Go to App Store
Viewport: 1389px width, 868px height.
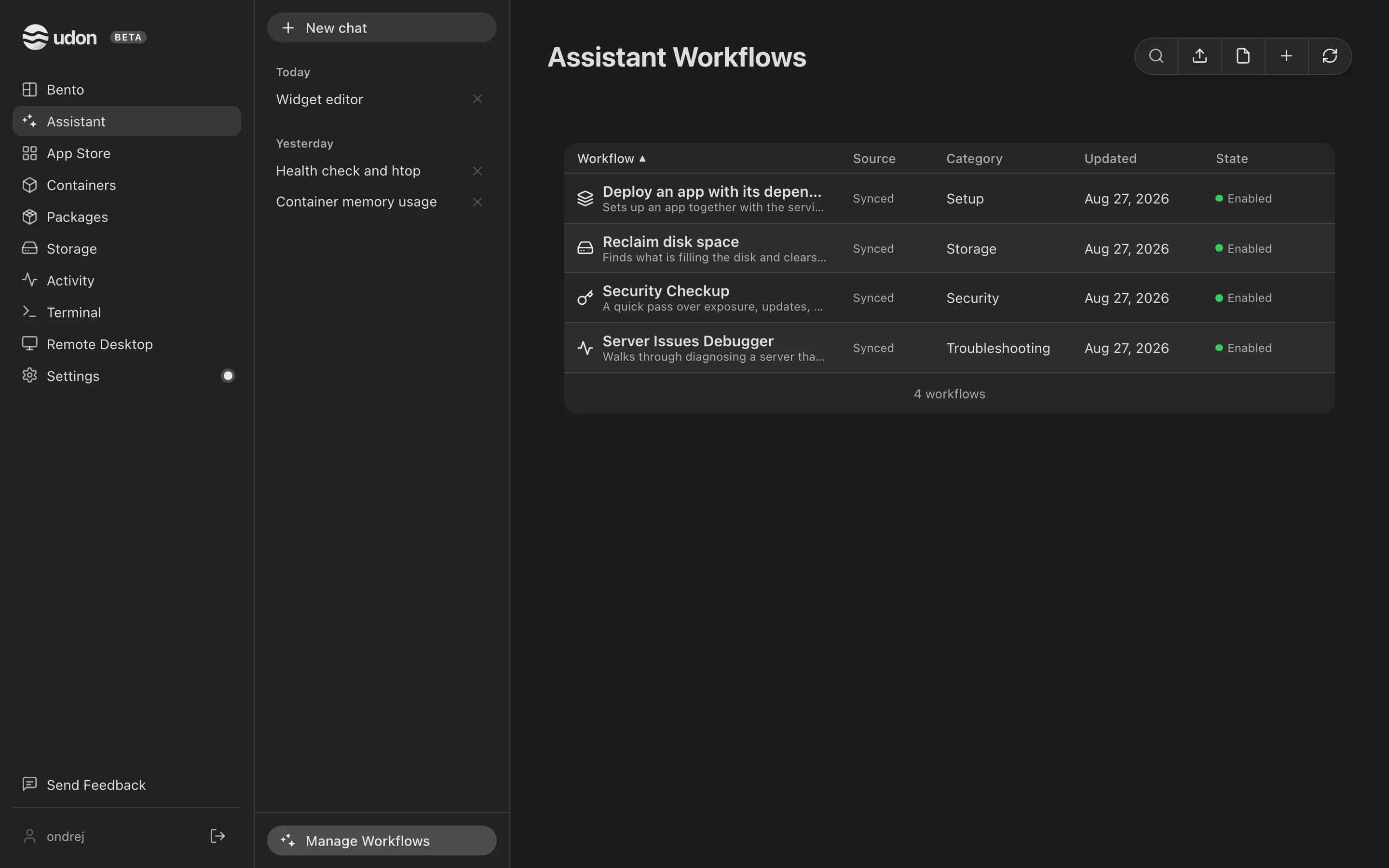(127, 153)
